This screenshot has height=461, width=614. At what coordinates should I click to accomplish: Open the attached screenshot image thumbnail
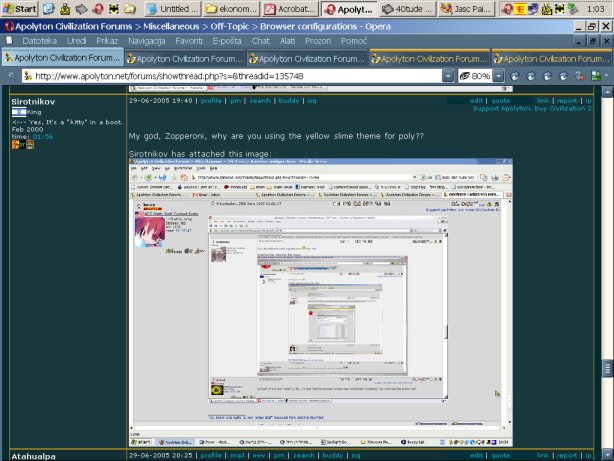click(x=319, y=301)
